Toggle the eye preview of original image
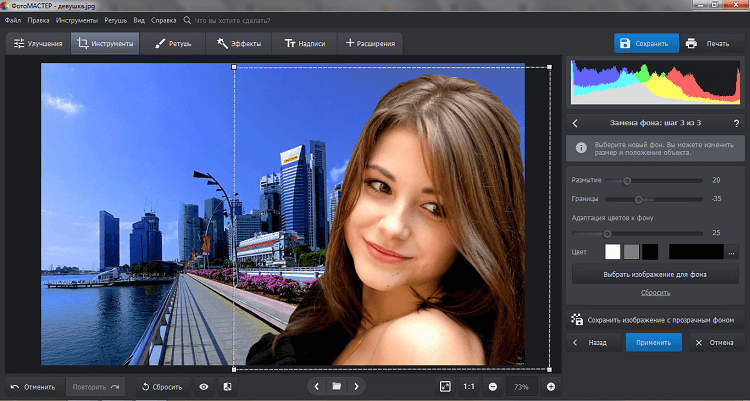This screenshot has width=750, height=401. tap(203, 386)
